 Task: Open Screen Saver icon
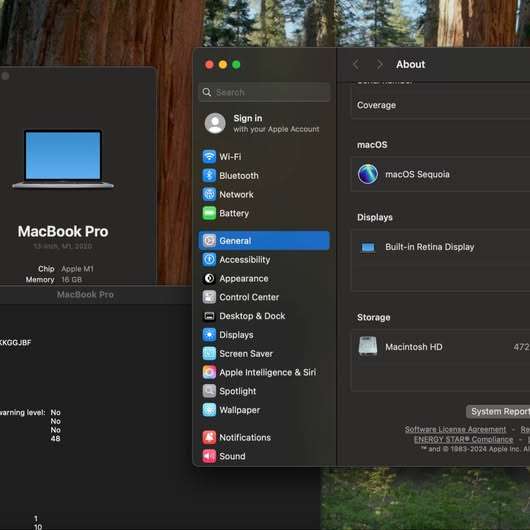coord(209,354)
